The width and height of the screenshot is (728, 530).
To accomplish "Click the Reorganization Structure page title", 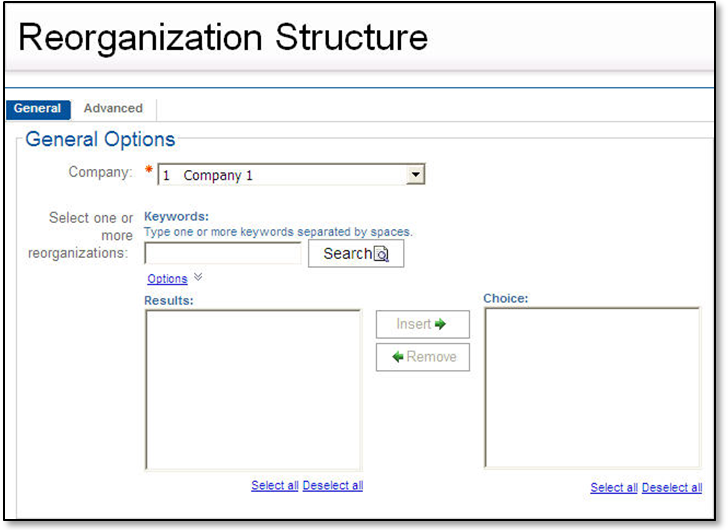I will 223,38.
